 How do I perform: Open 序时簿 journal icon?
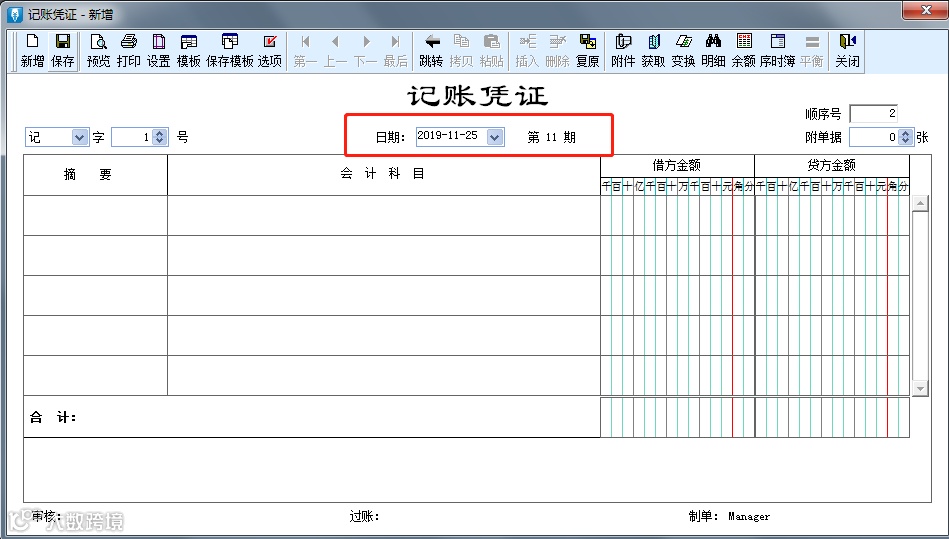coord(778,51)
